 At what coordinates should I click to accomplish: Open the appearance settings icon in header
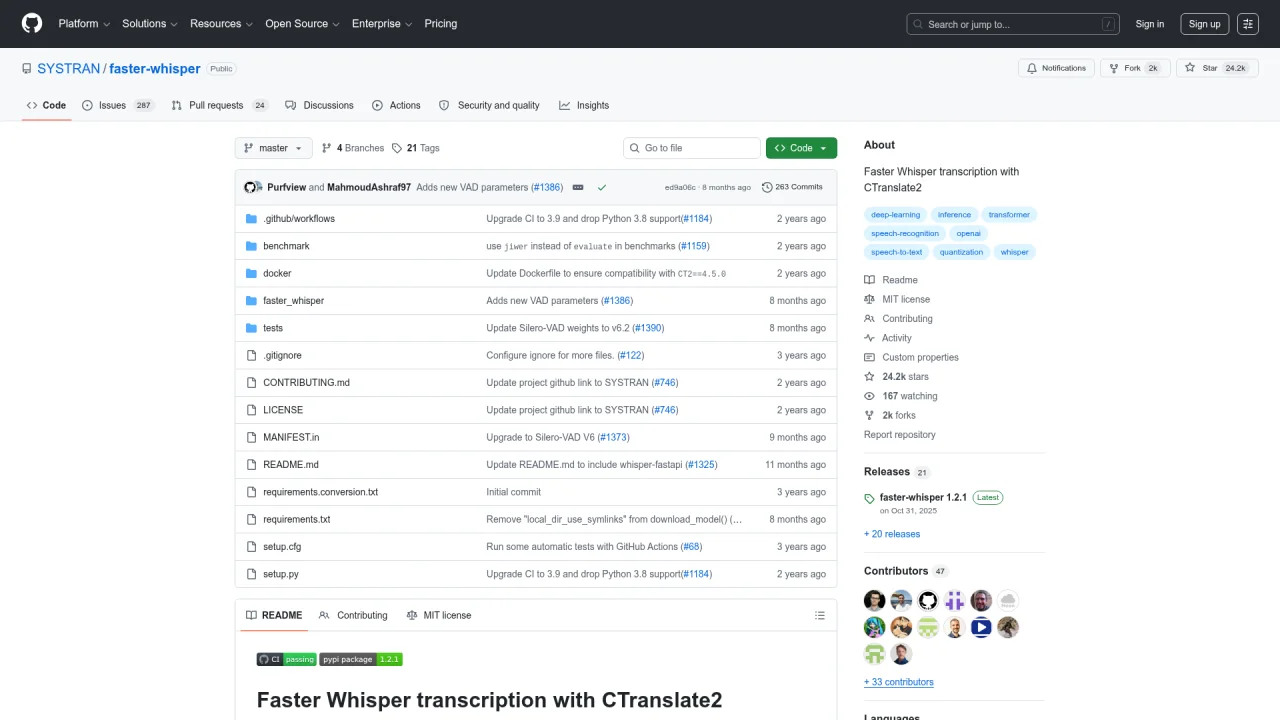1248,24
